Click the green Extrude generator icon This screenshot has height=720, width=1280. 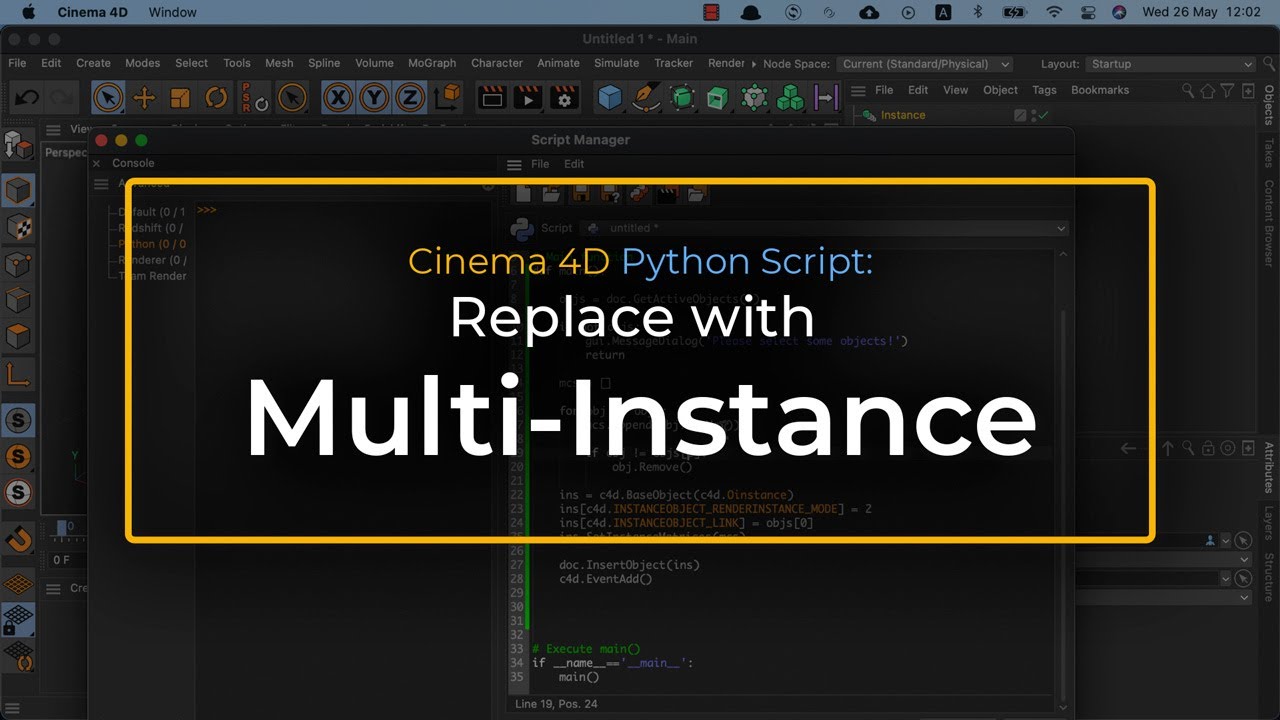(718, 98)
